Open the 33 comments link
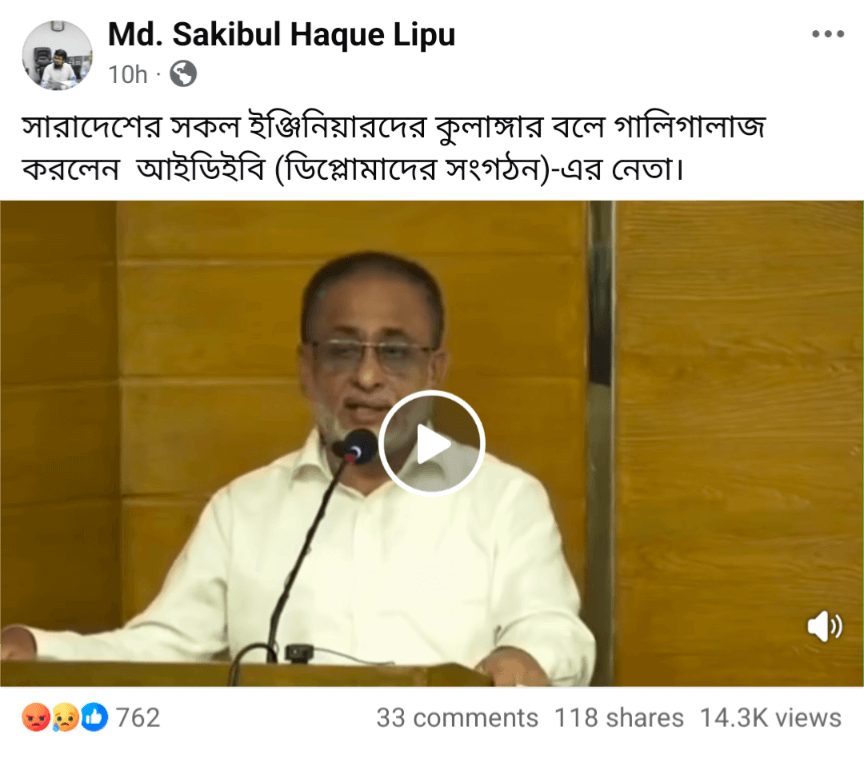This screenshot has width=864, height=758. click(x=457, y=718)
